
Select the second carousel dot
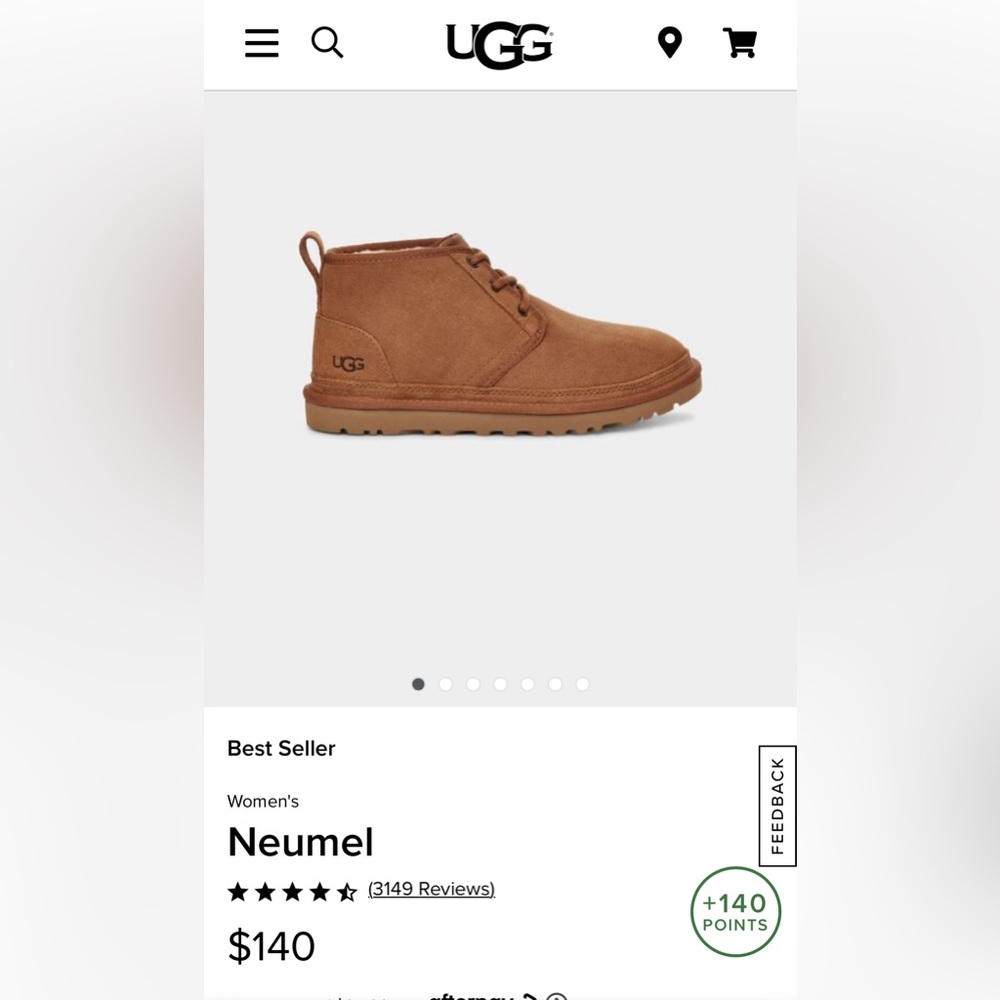tap(446, 684)
